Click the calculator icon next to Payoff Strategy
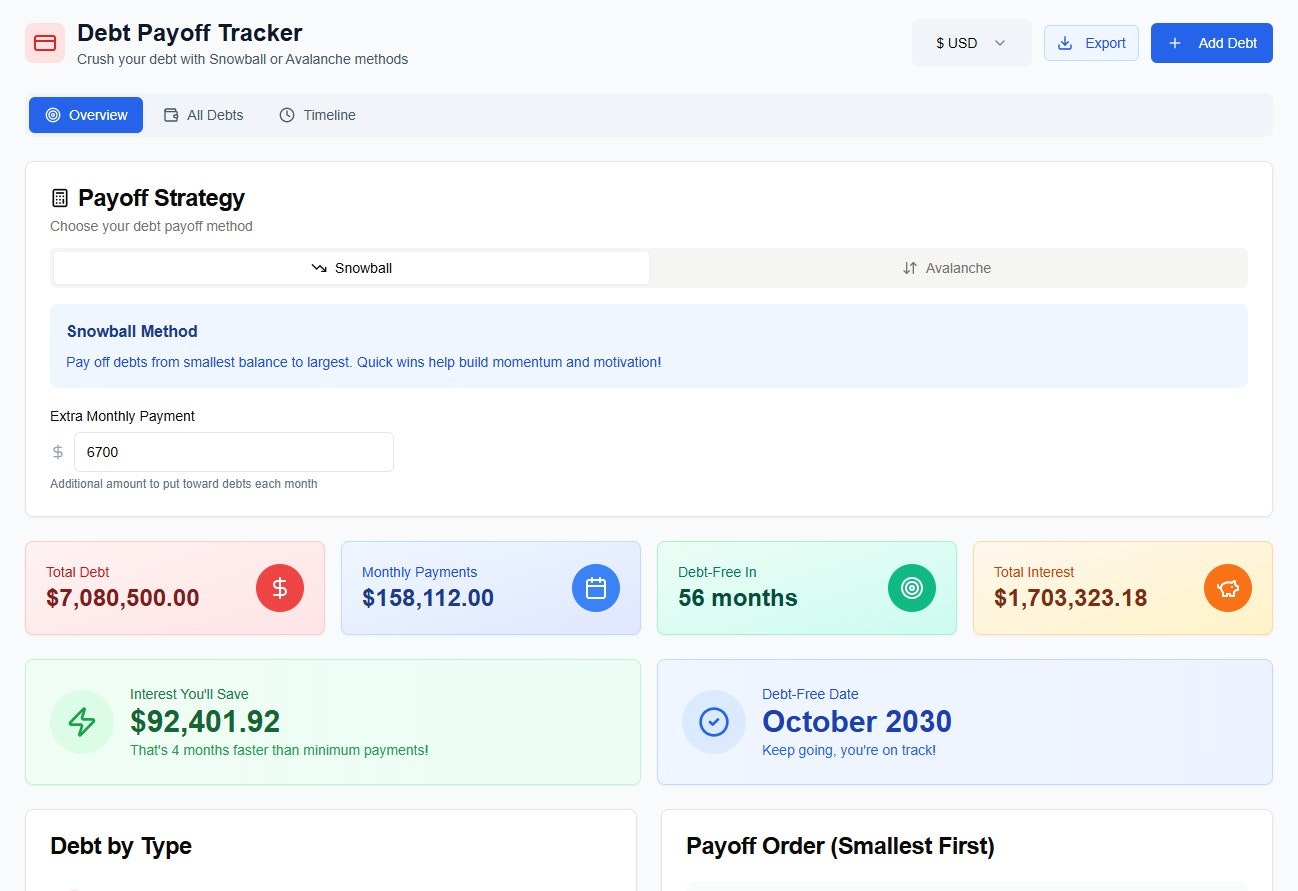Screen dimensions: 1298x891 click(x=62, y=197)
